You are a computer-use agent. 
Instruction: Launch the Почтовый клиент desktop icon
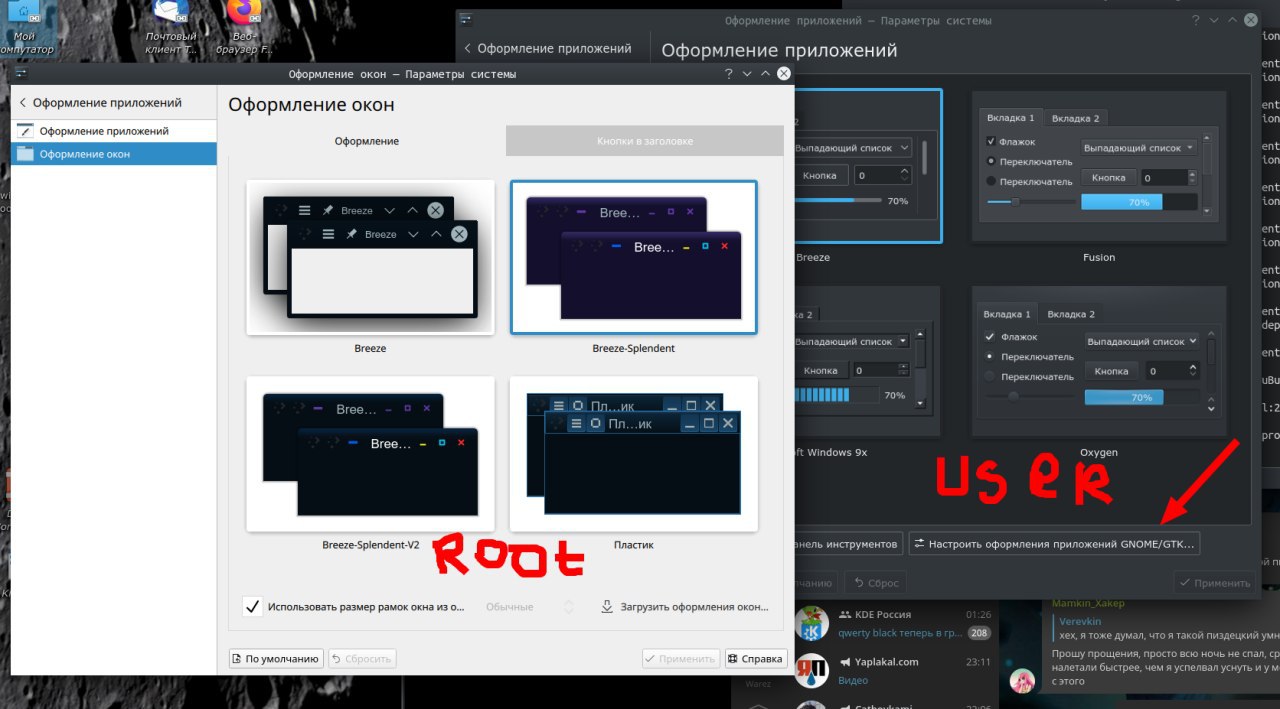pyautogui.click(x=172, y=26)
